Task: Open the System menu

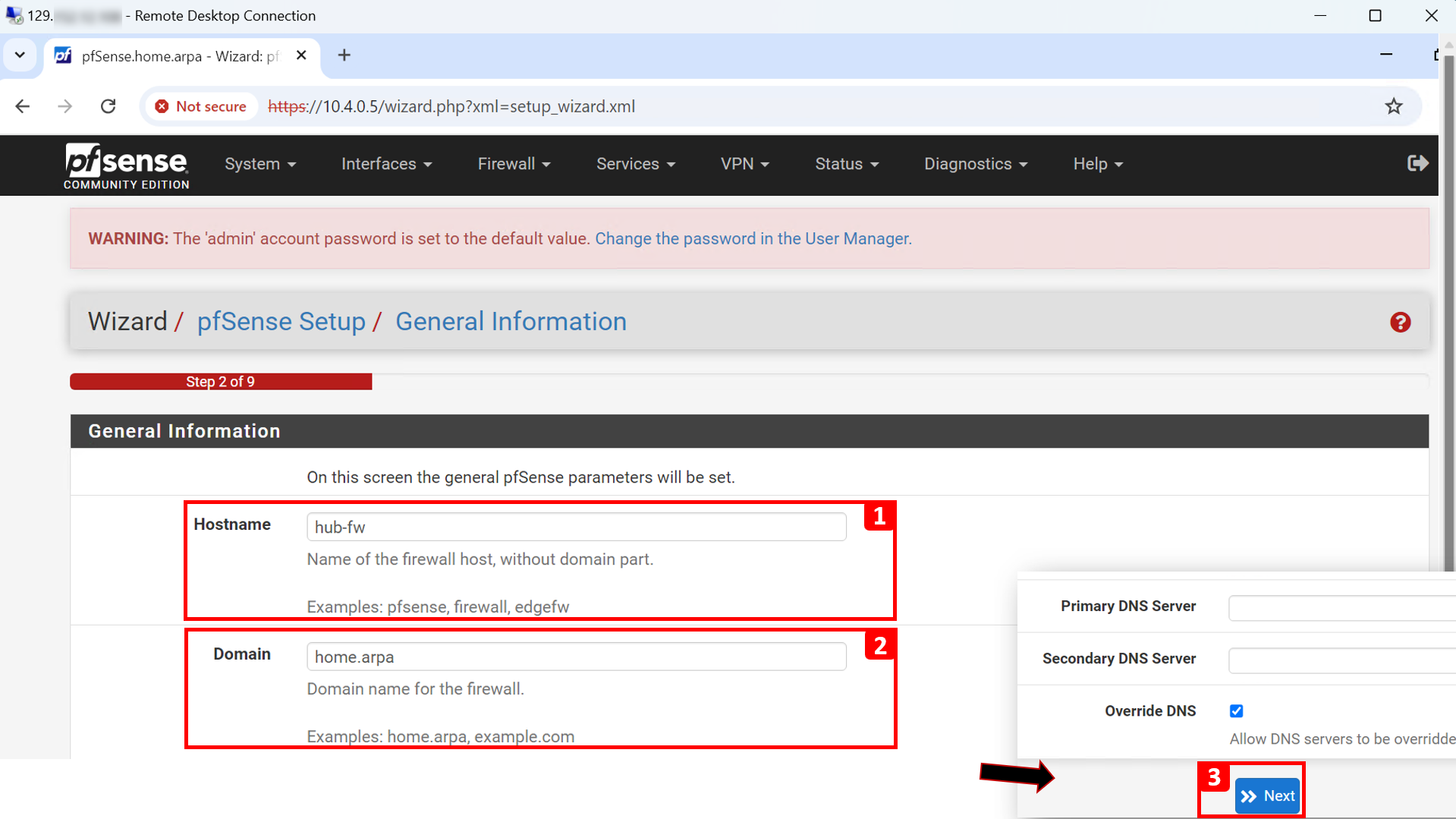Action: [x=260, y=164]
